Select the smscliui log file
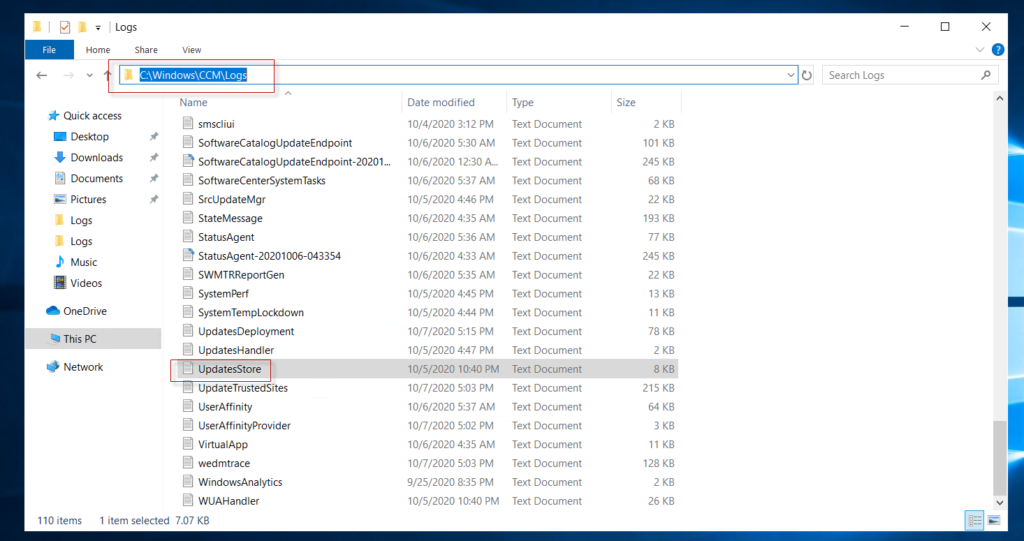This screenshot has width=1024, height=541. tap(216, 124)
